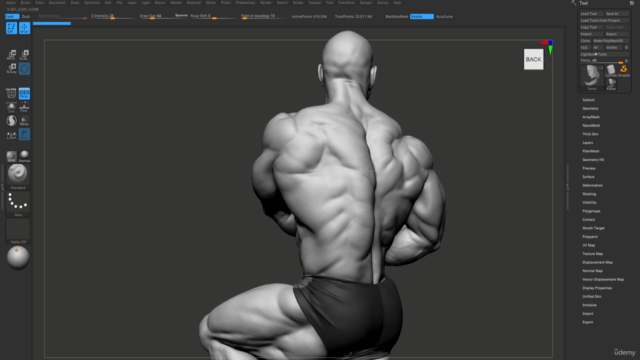The width and height of the screenshot is (640, 360).
Task: Expand the Vector Displacement Map sub-palette
Action: 603,279
